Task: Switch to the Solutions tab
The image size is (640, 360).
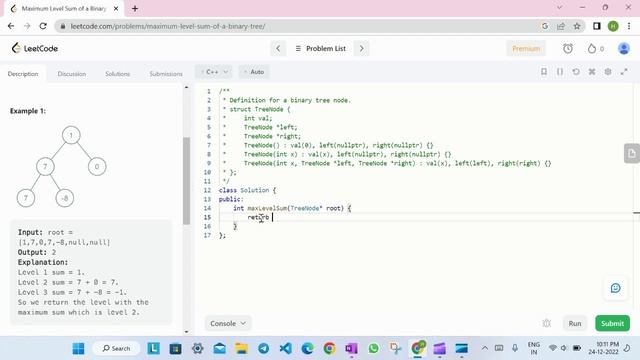Action: point(118,74)
